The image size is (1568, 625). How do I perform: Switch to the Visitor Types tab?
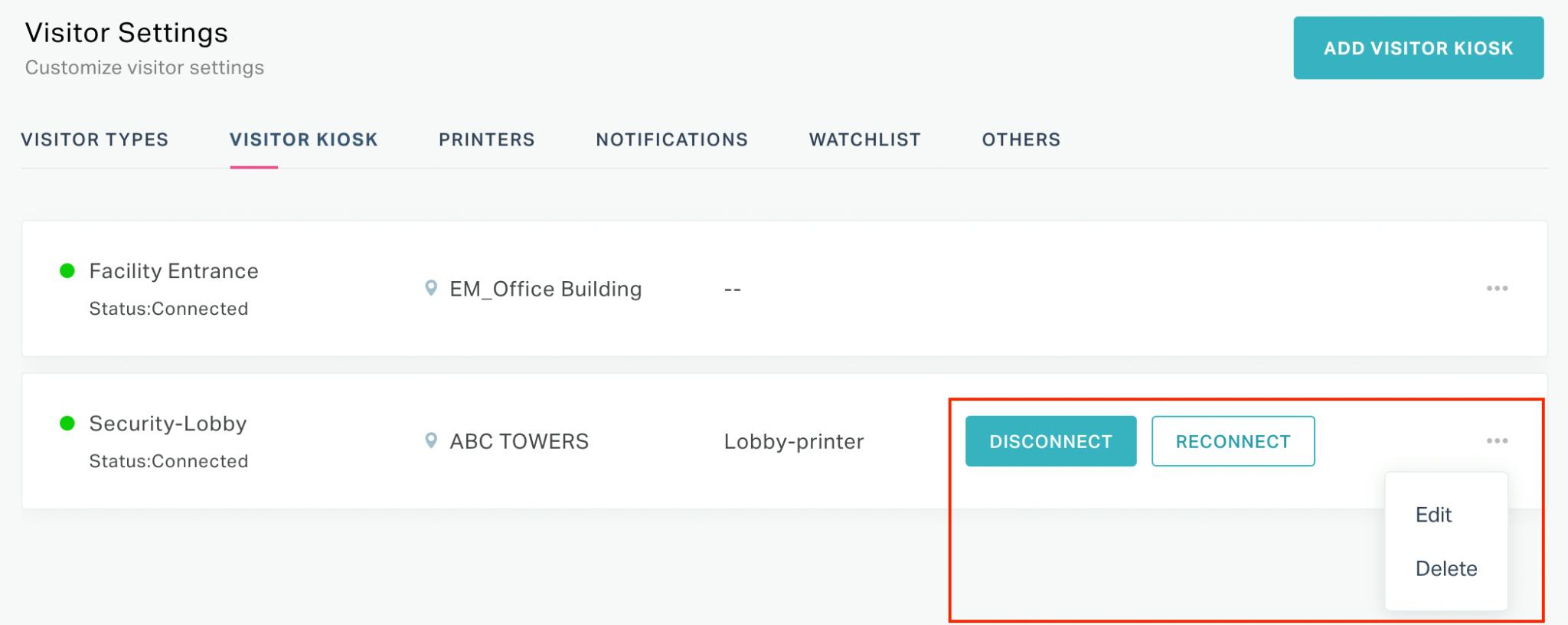[95, 139]
